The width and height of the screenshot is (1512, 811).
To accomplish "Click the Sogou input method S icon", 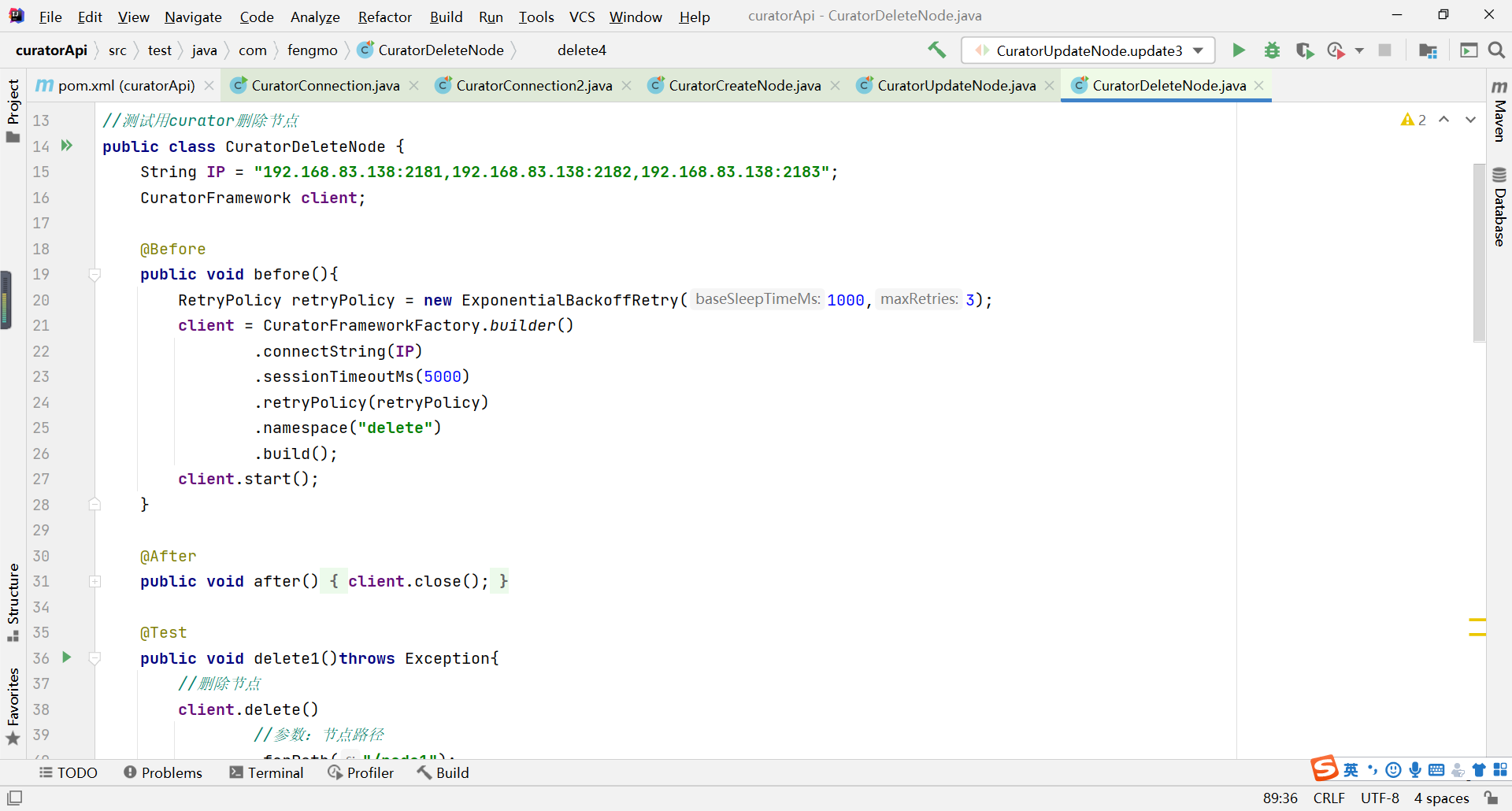I will pyautogui.click(x=1325, y=768).
